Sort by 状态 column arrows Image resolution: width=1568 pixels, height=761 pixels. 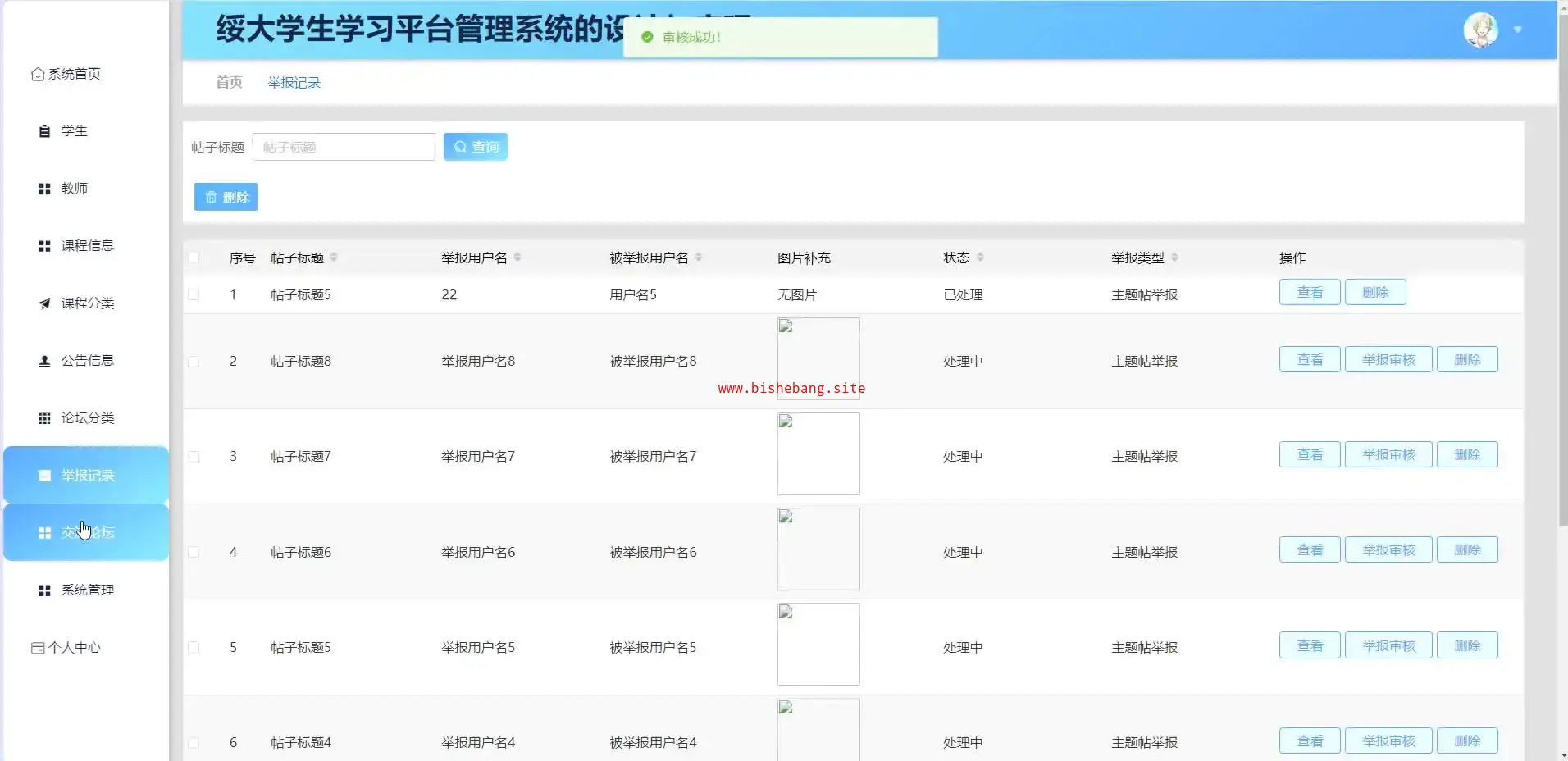pos(980,257)
